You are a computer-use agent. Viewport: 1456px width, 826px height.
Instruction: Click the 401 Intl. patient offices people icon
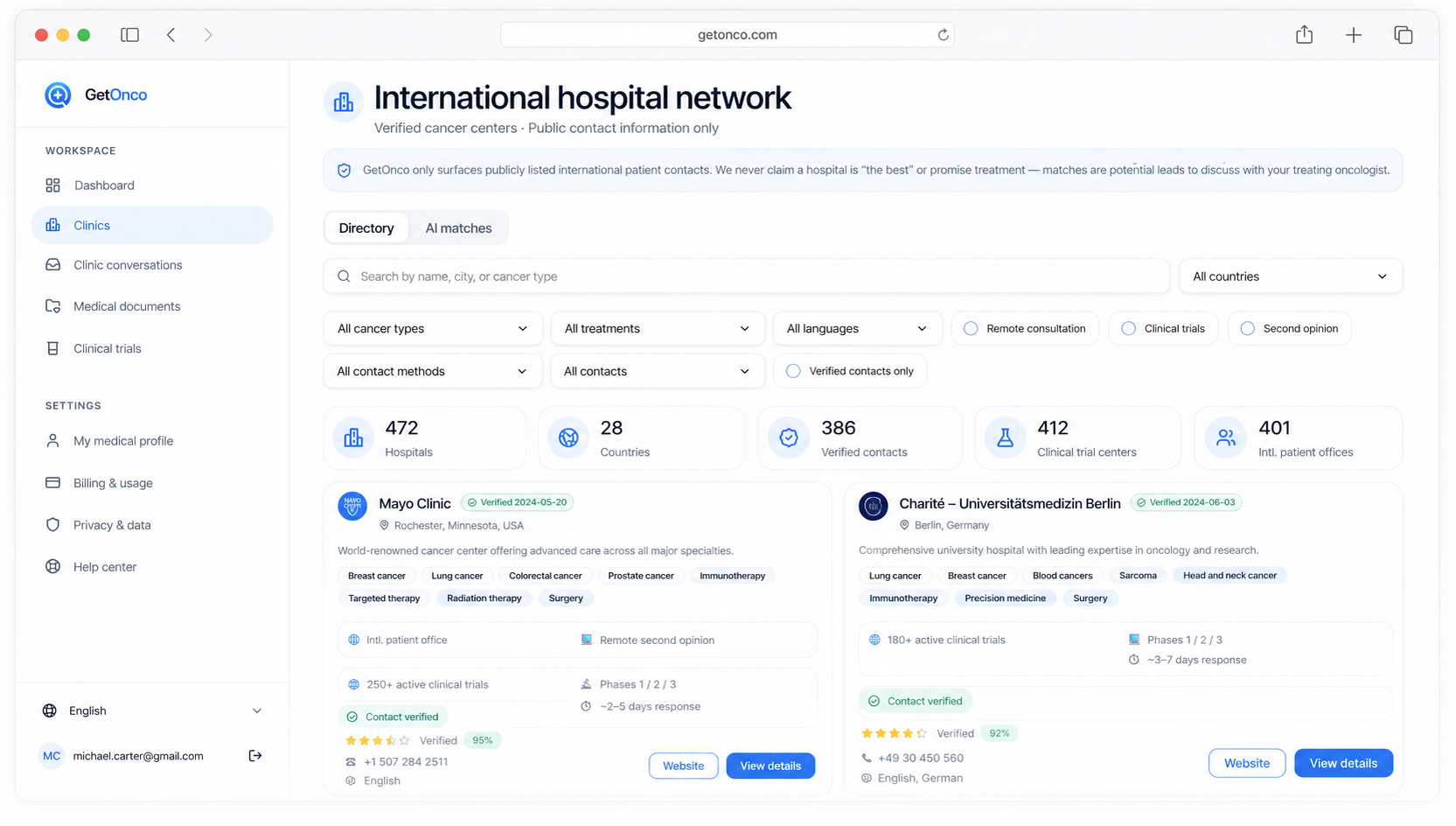[x=1226, y=437]
